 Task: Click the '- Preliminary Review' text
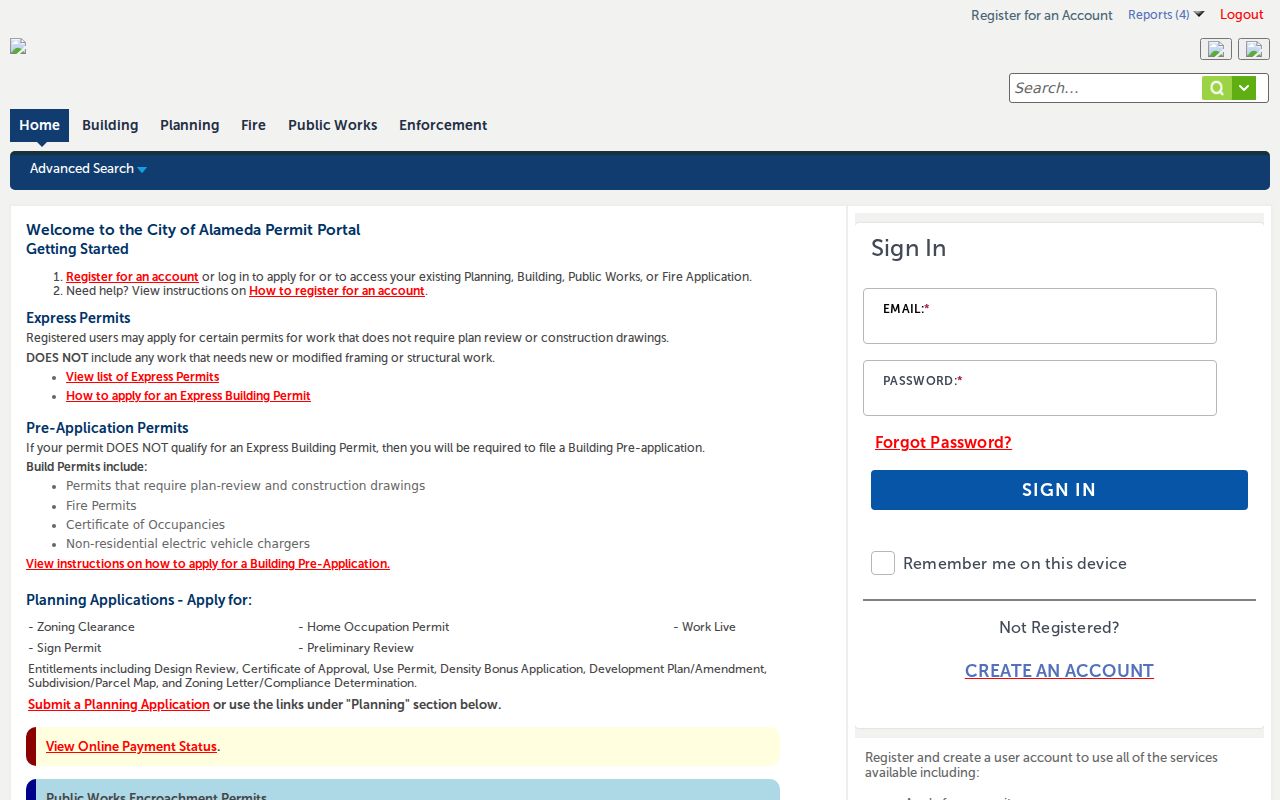click(x=356, y=648)
